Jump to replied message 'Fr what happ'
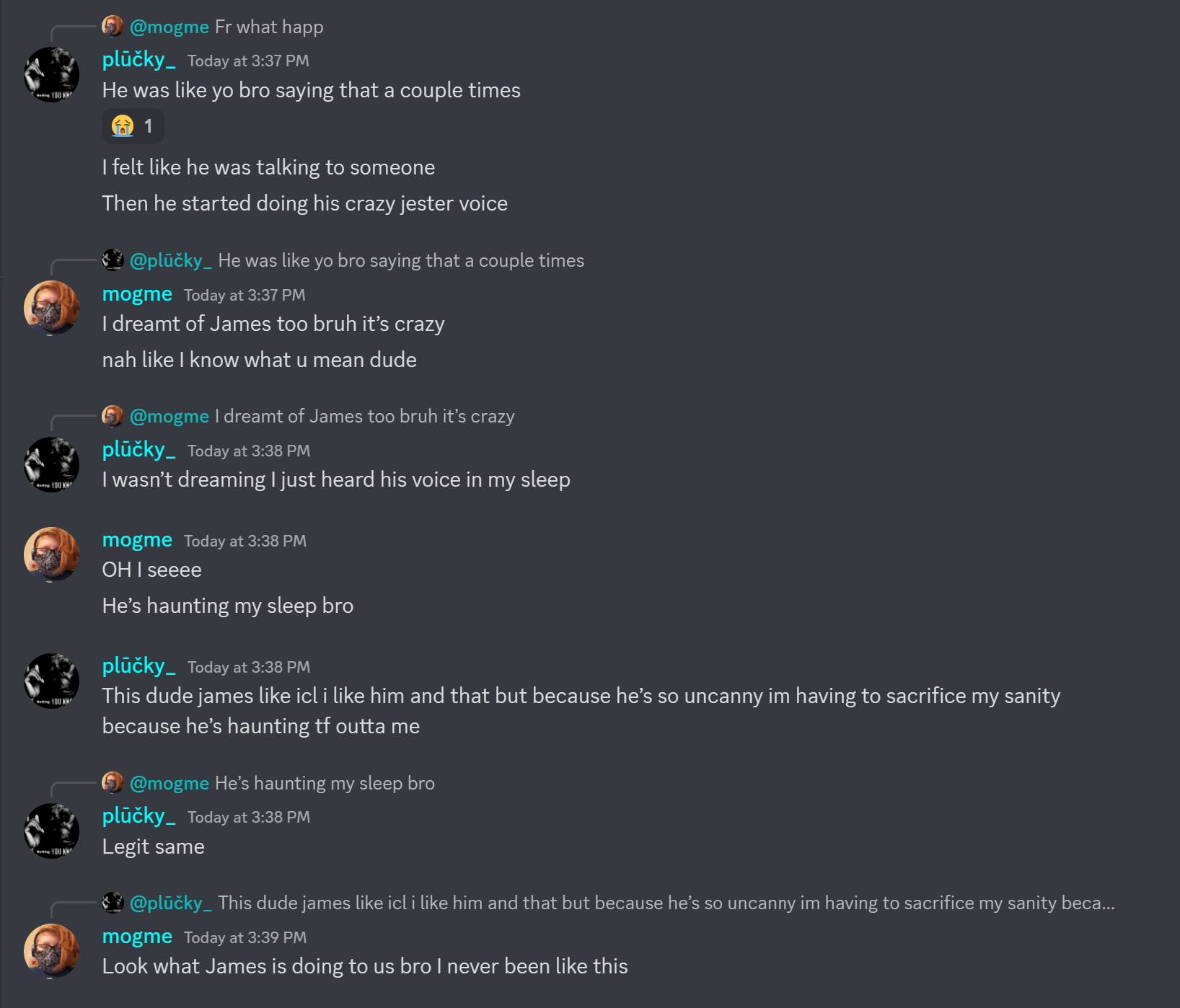1180x1008 pixels. click(x=269, y=27)
